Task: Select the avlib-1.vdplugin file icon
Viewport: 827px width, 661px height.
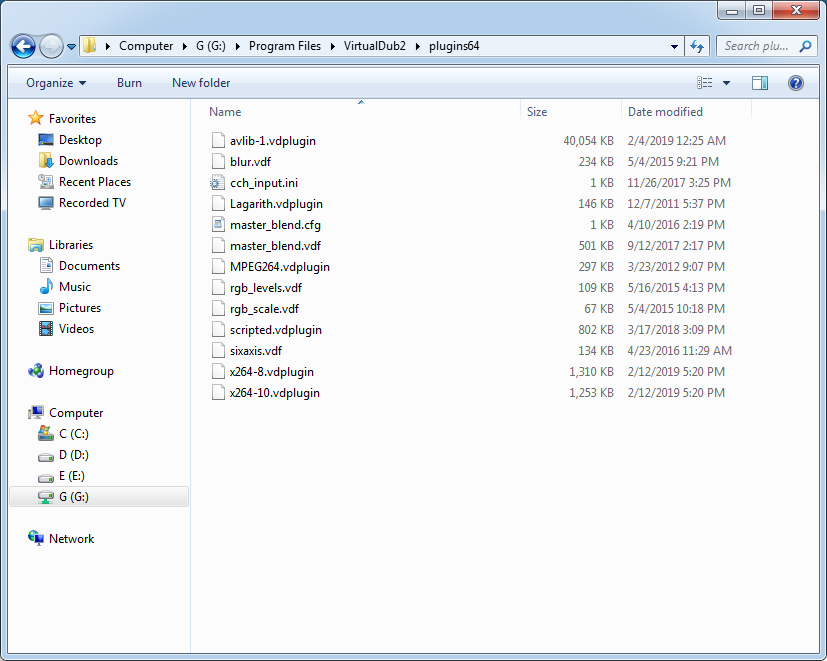Action: (x=218, y=140)
